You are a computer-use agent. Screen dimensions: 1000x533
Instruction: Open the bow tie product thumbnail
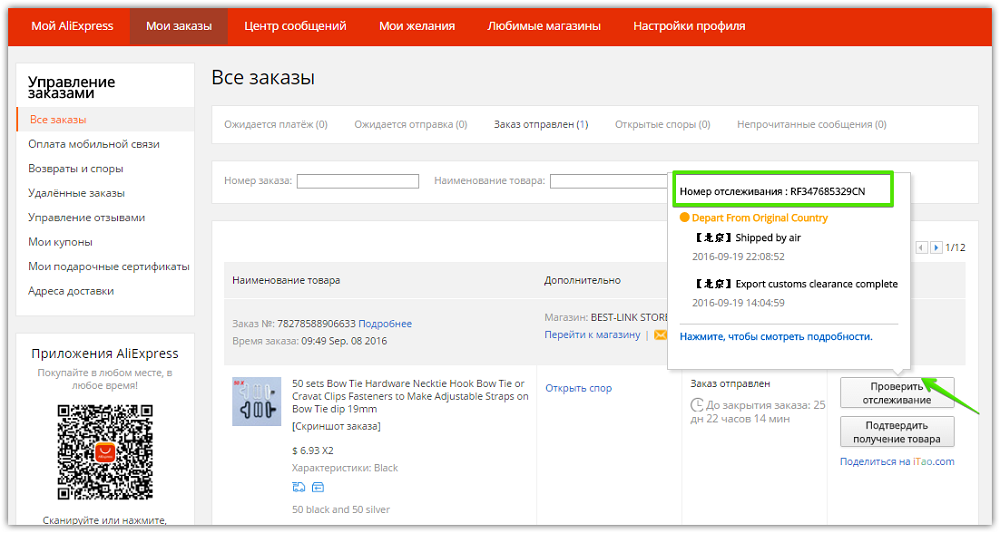pyautogui.click(x=256, y=402)
